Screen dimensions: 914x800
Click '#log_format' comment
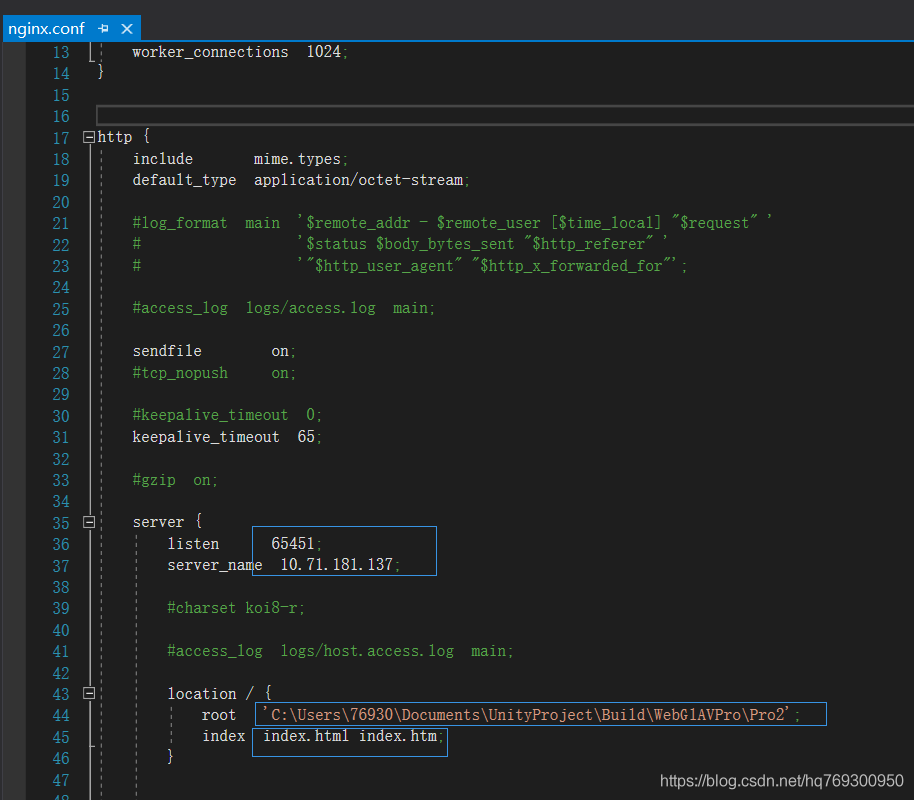click(180, 223)
